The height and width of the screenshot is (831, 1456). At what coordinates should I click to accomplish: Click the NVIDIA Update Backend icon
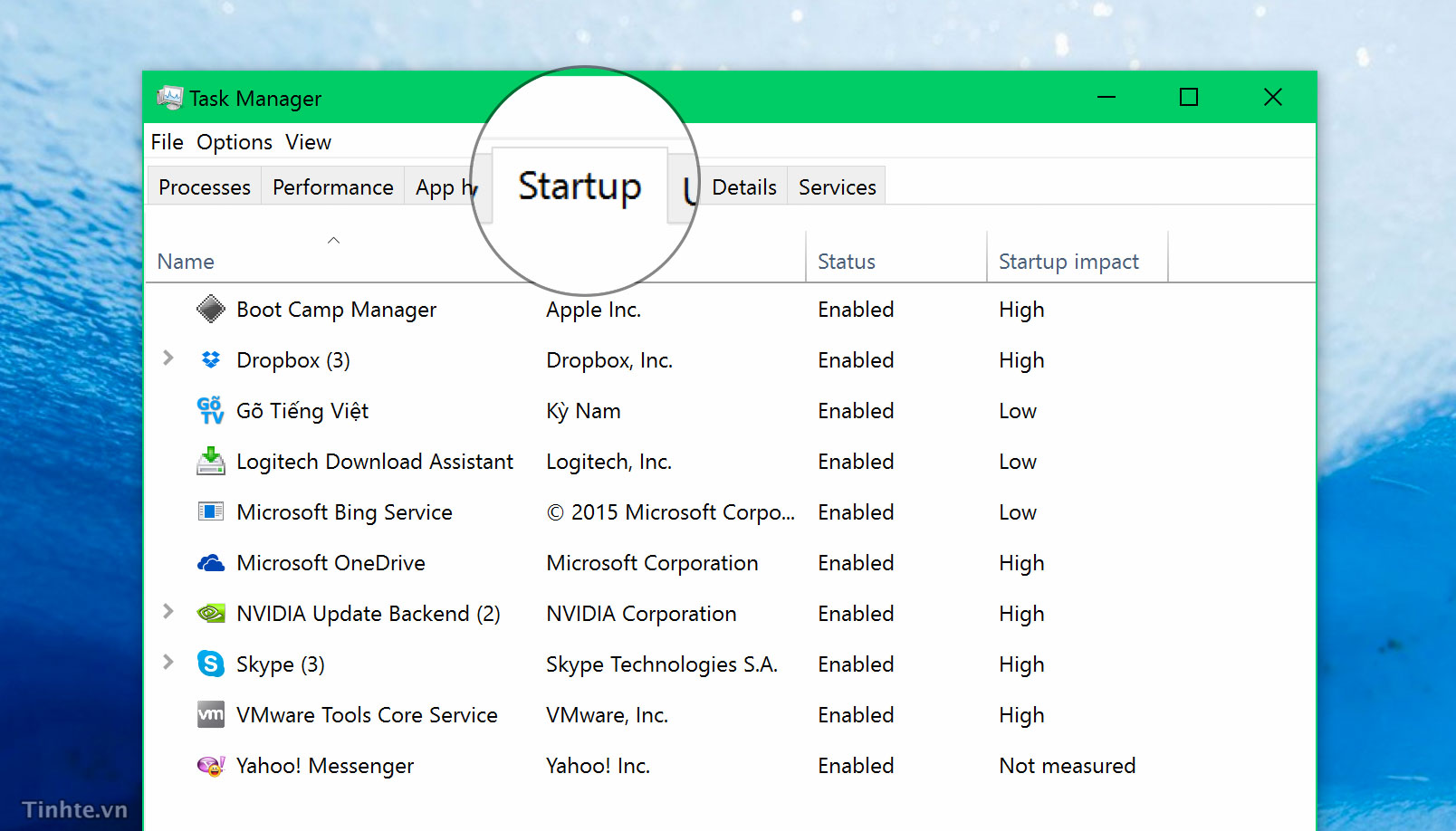211,614
